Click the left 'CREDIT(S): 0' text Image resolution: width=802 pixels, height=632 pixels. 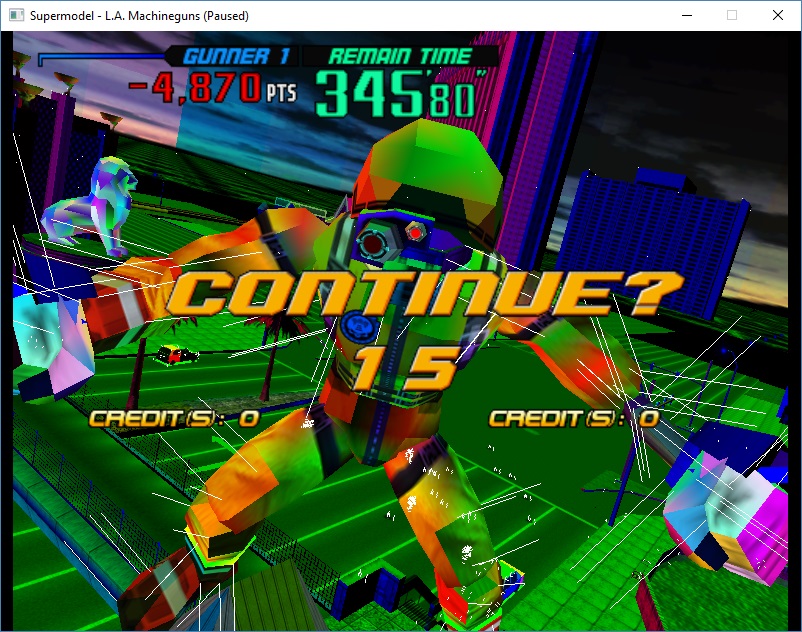pyautogui.click(x=174, y=419)
